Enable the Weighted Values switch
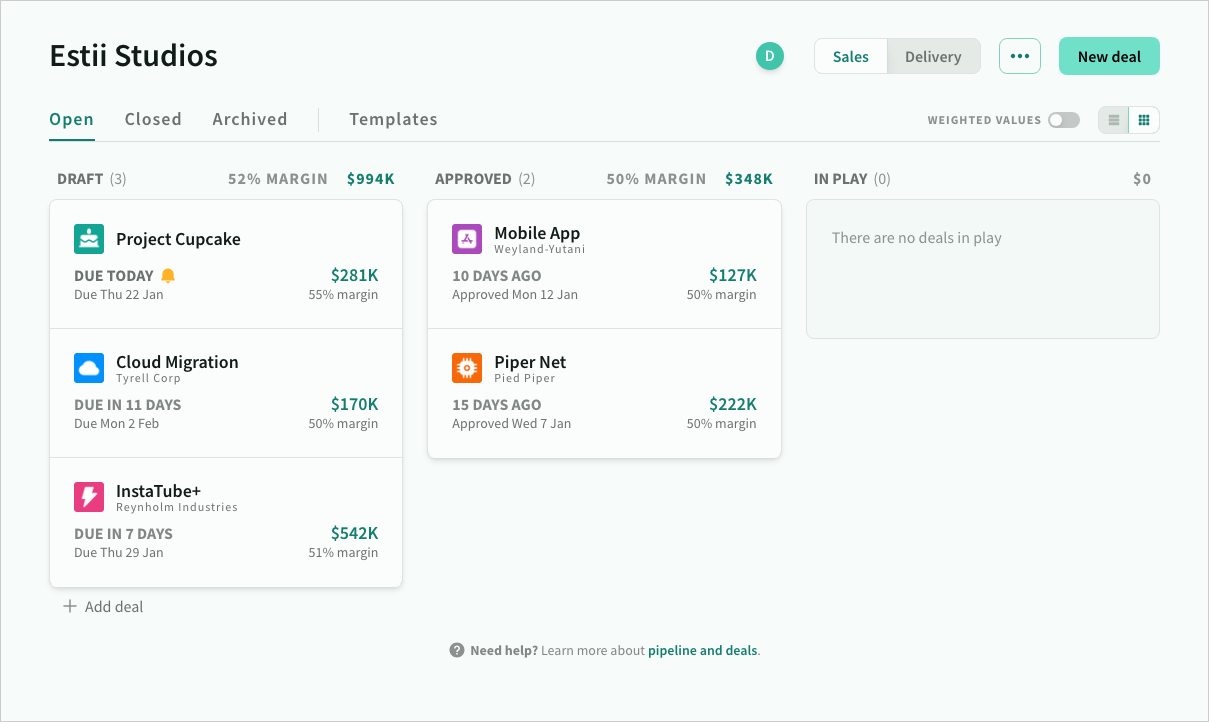Screen dimensions: 1209x722 pyautogui.click(x=1064, y=119)
